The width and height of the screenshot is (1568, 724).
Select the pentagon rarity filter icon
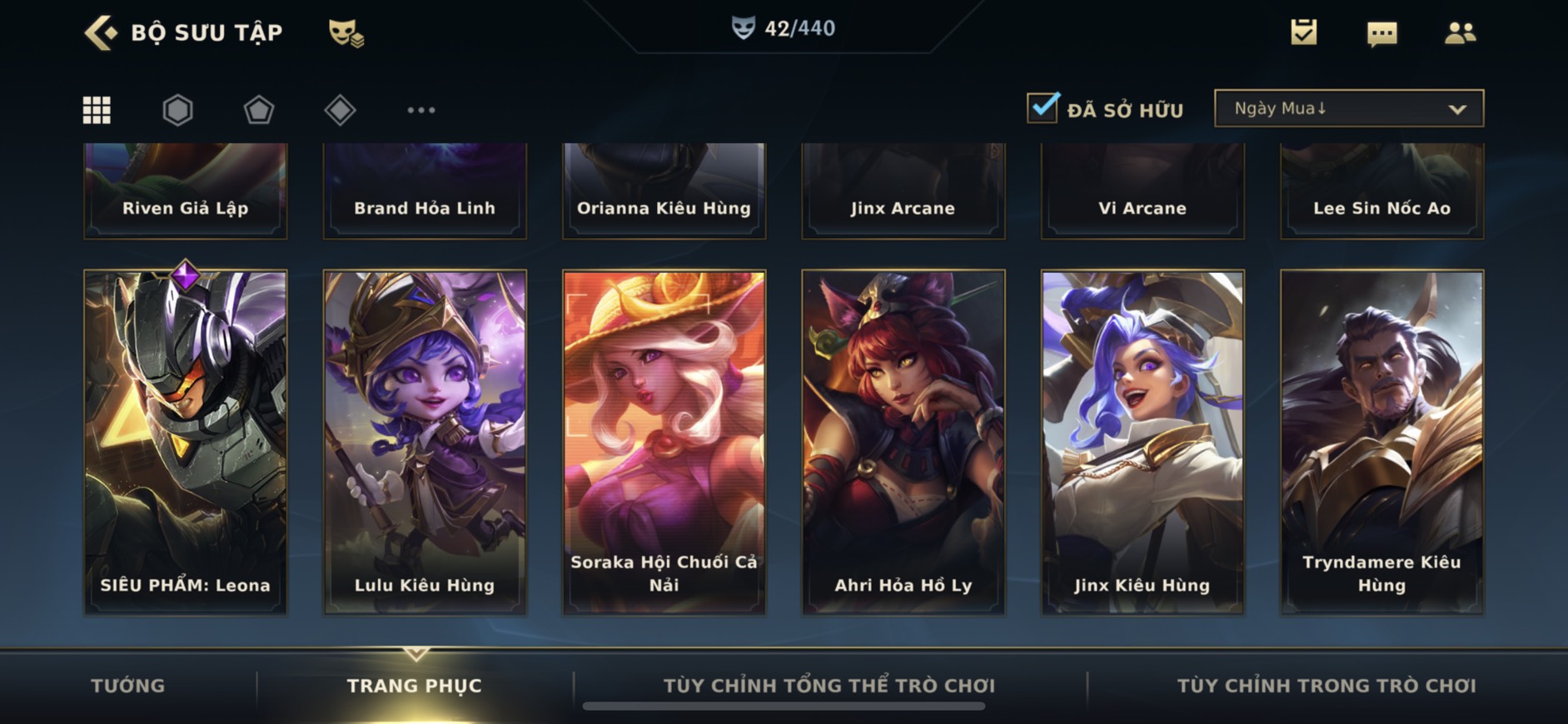[258, 110]
